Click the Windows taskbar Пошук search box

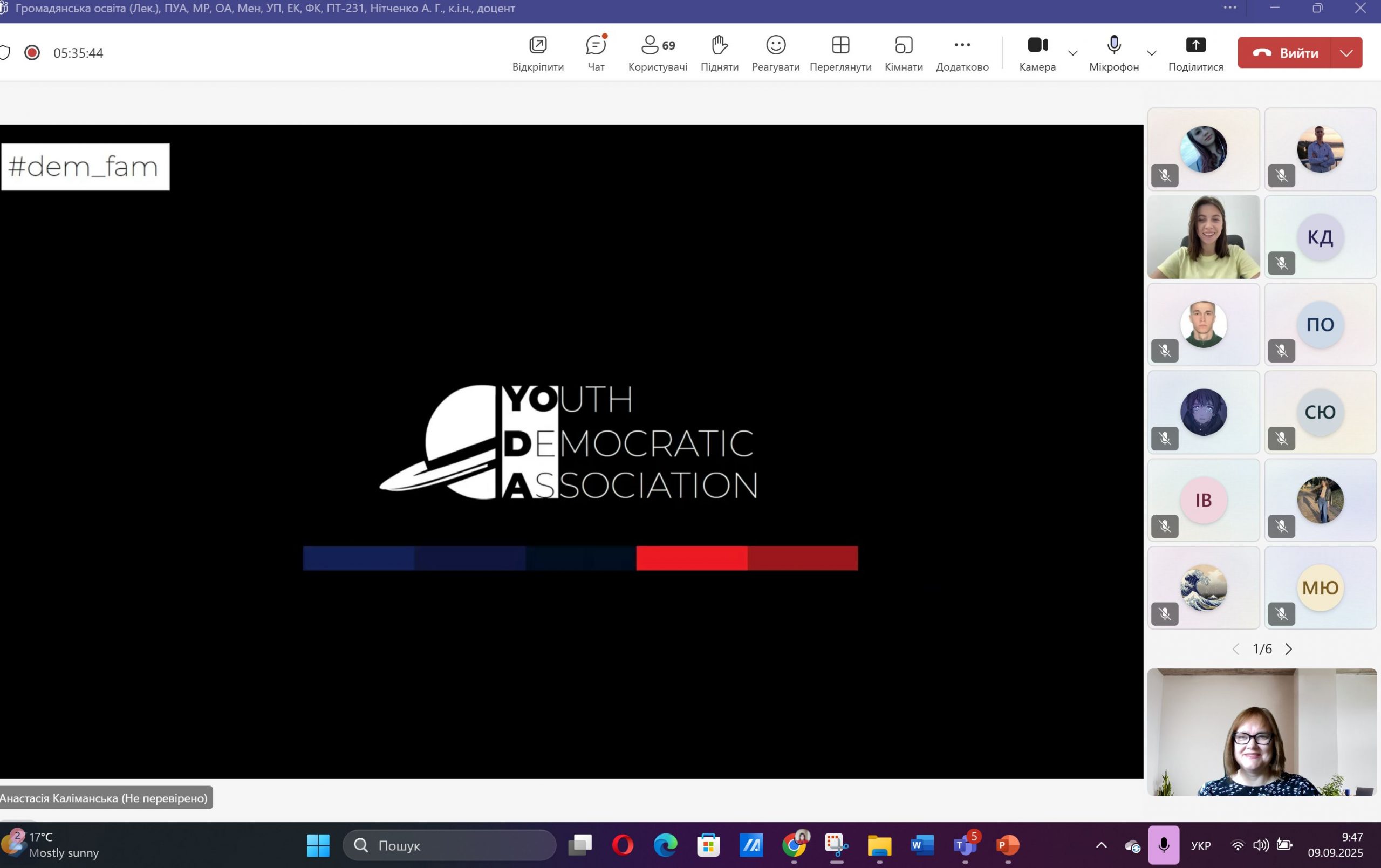point(449,845)
